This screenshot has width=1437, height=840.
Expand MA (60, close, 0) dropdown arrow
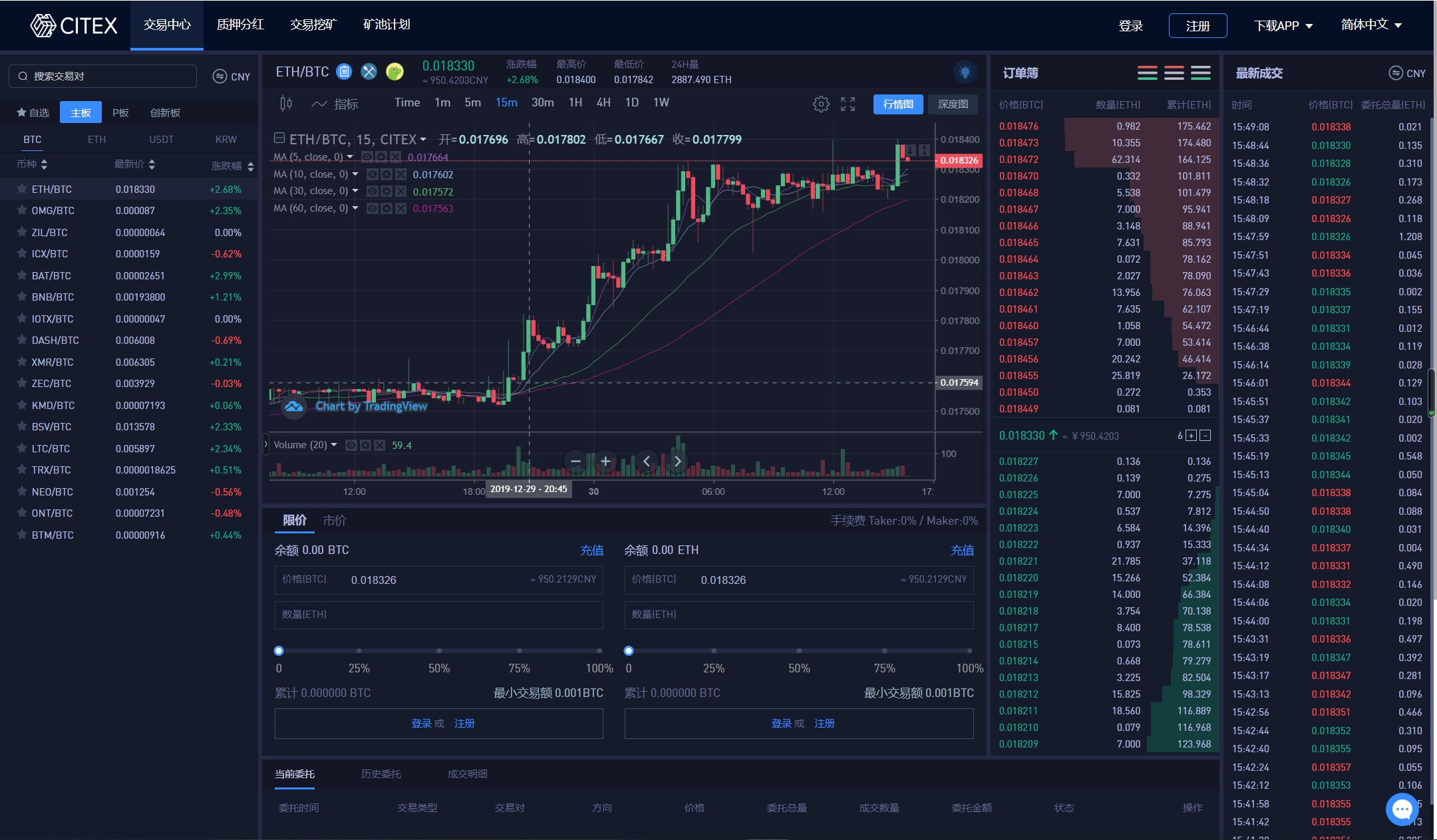coord(355,208)
